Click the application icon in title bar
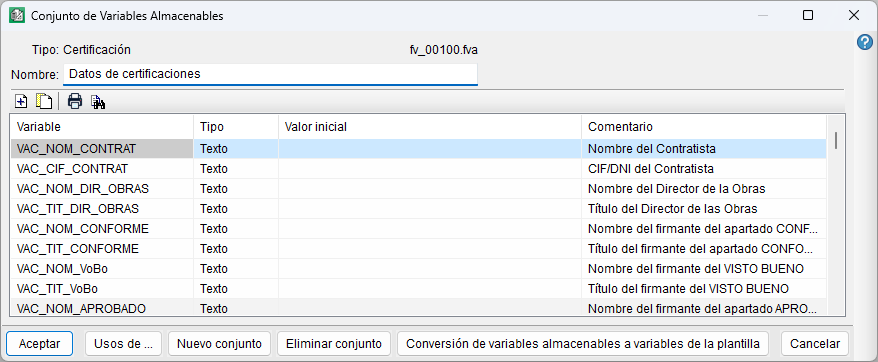Screen dimensions: 878x362 click(x=16, y=16)
